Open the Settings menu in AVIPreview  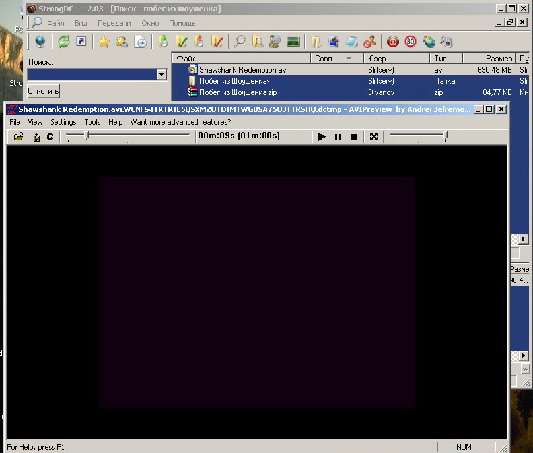coord(63,122)
